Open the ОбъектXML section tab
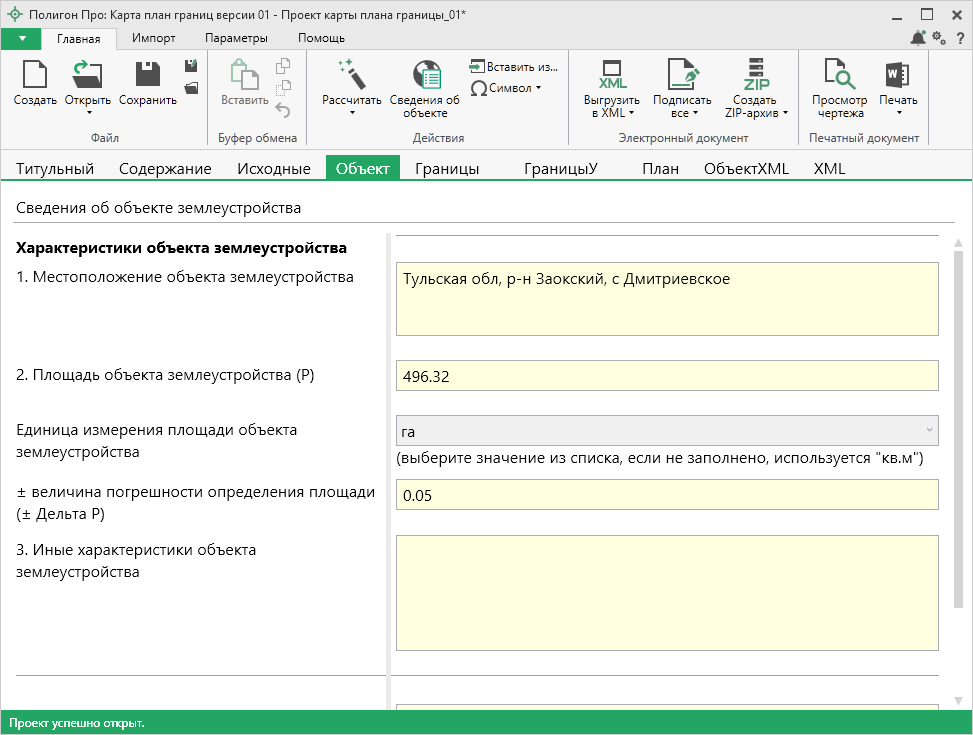The image size is (973, 735). (x=746, y=168)
